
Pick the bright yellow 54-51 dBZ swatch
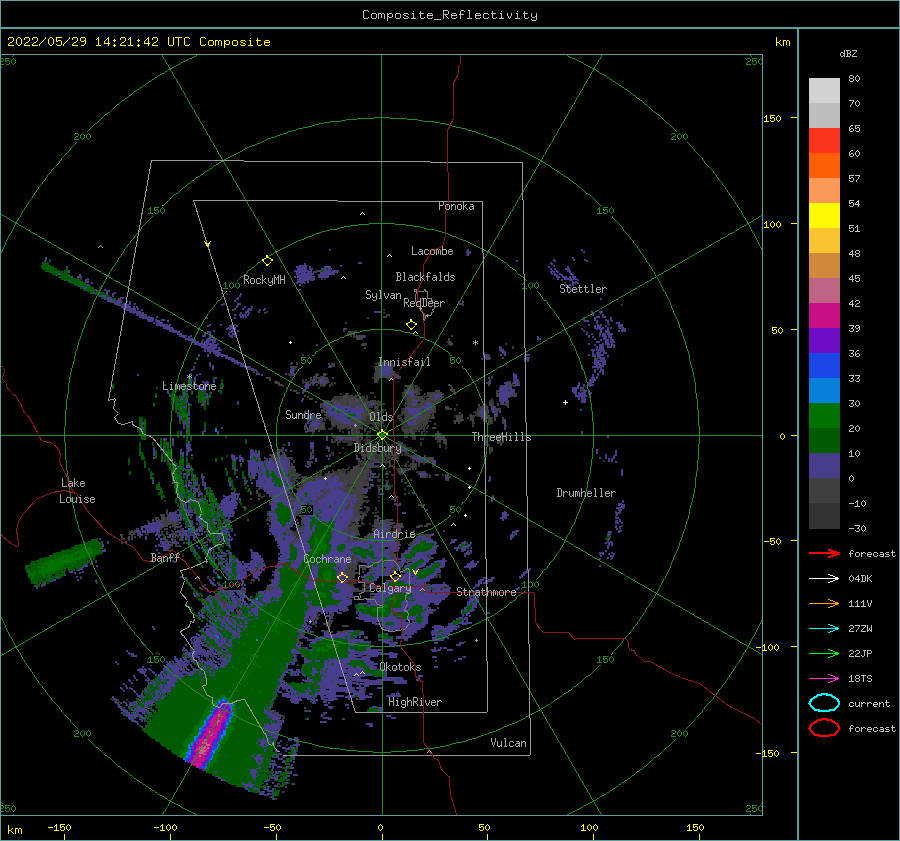click(x=824, y=216)
